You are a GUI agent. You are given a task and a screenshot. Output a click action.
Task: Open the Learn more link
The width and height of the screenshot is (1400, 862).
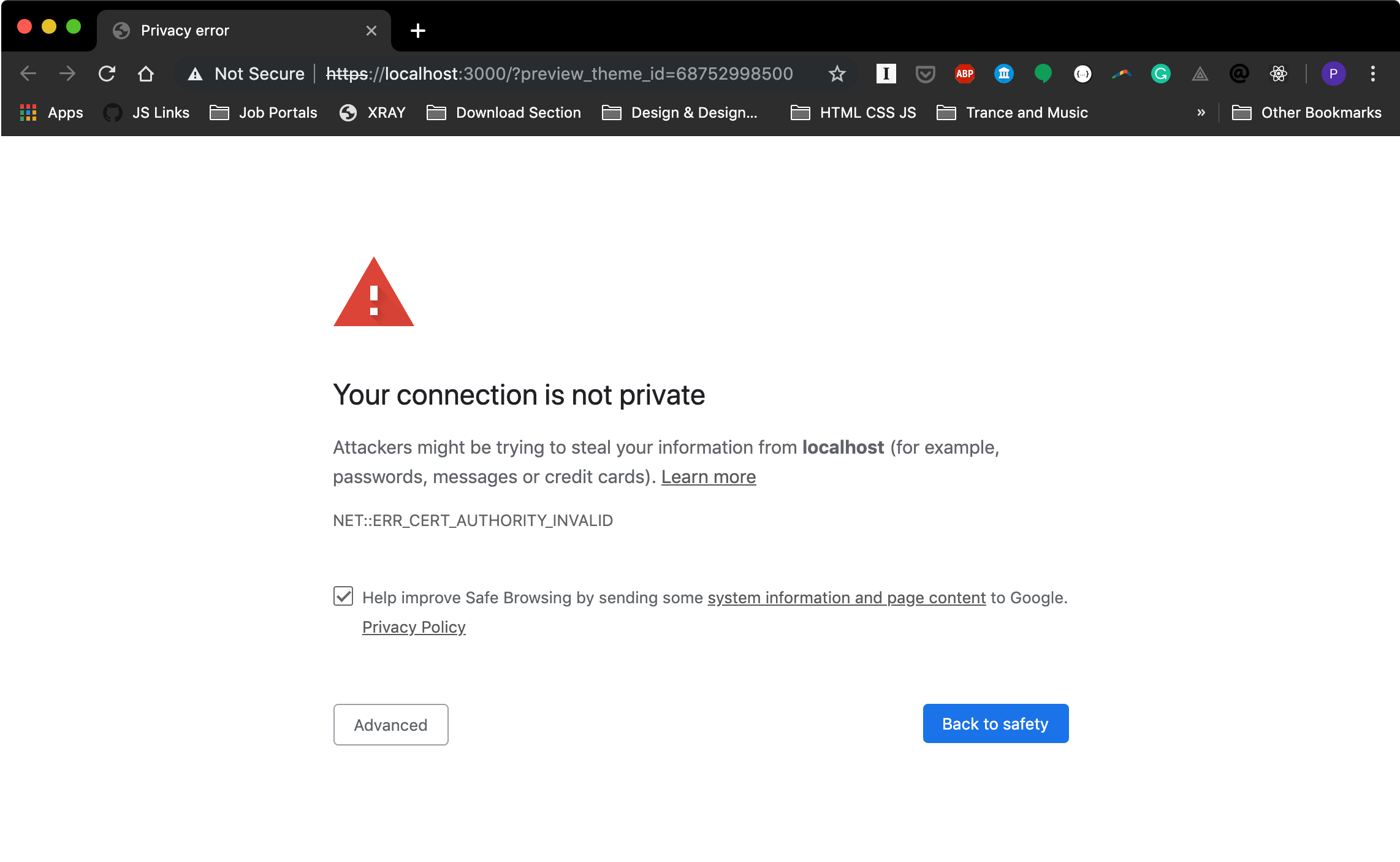(709, 477)
